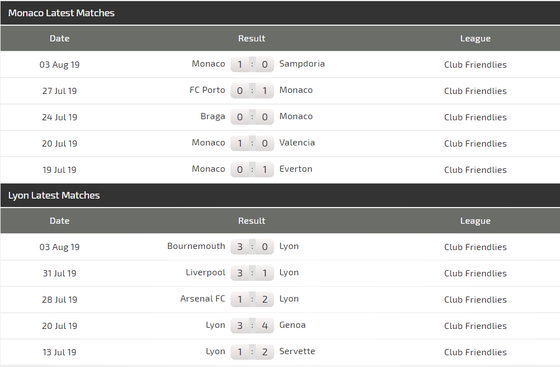Click the Genoa team name
560x367 pixels.
pos(292,325)
